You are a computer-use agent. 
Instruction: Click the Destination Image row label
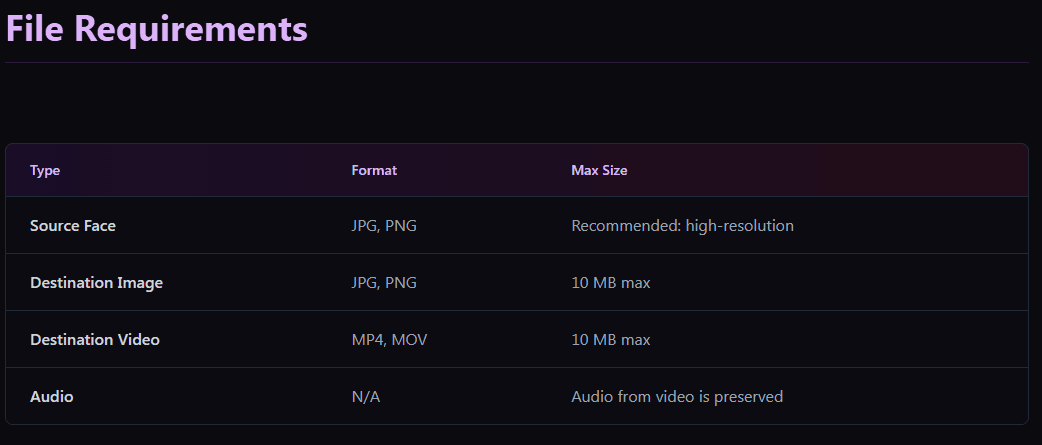(96, 283)
